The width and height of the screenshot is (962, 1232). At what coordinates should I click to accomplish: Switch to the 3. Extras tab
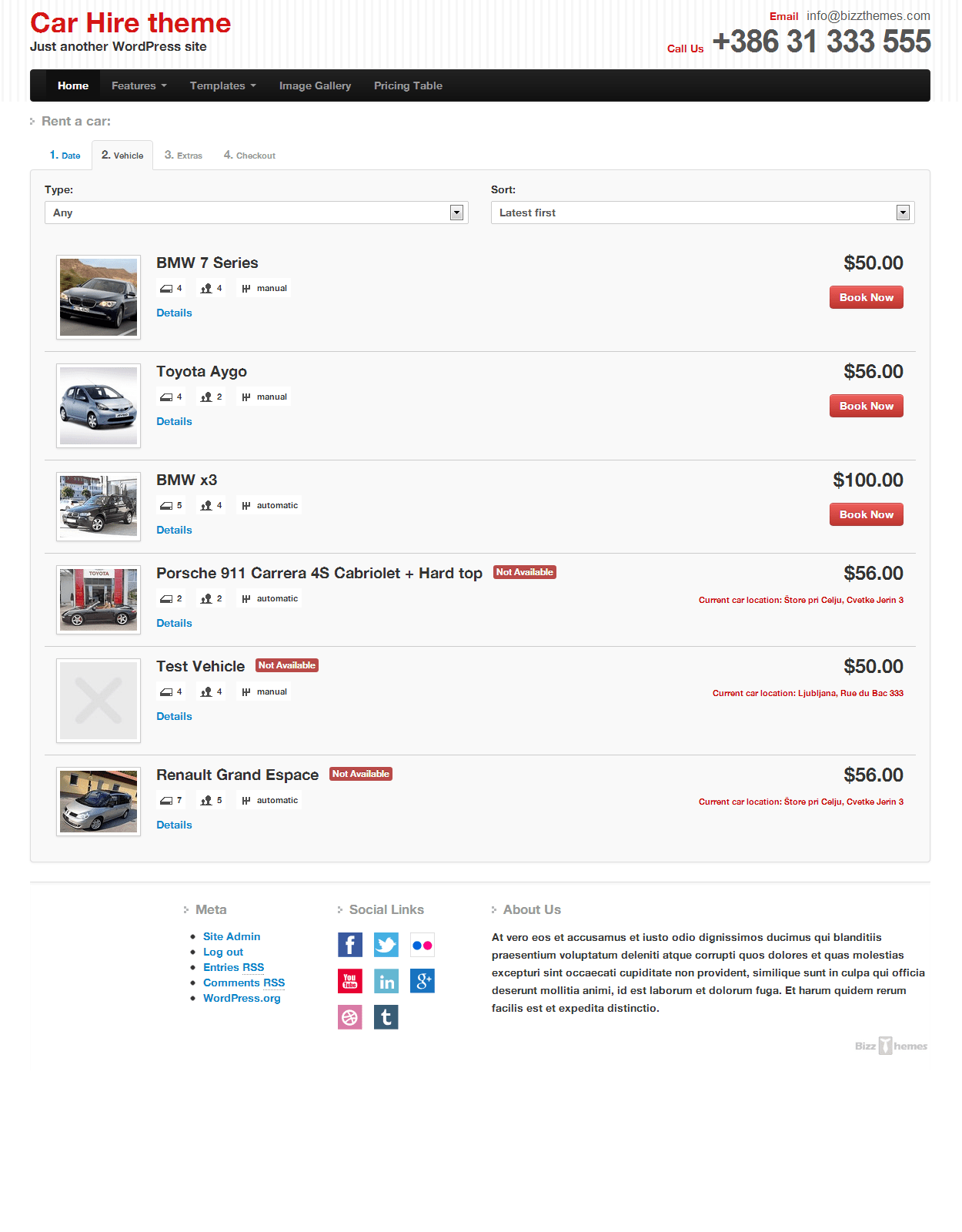point(183,155)
